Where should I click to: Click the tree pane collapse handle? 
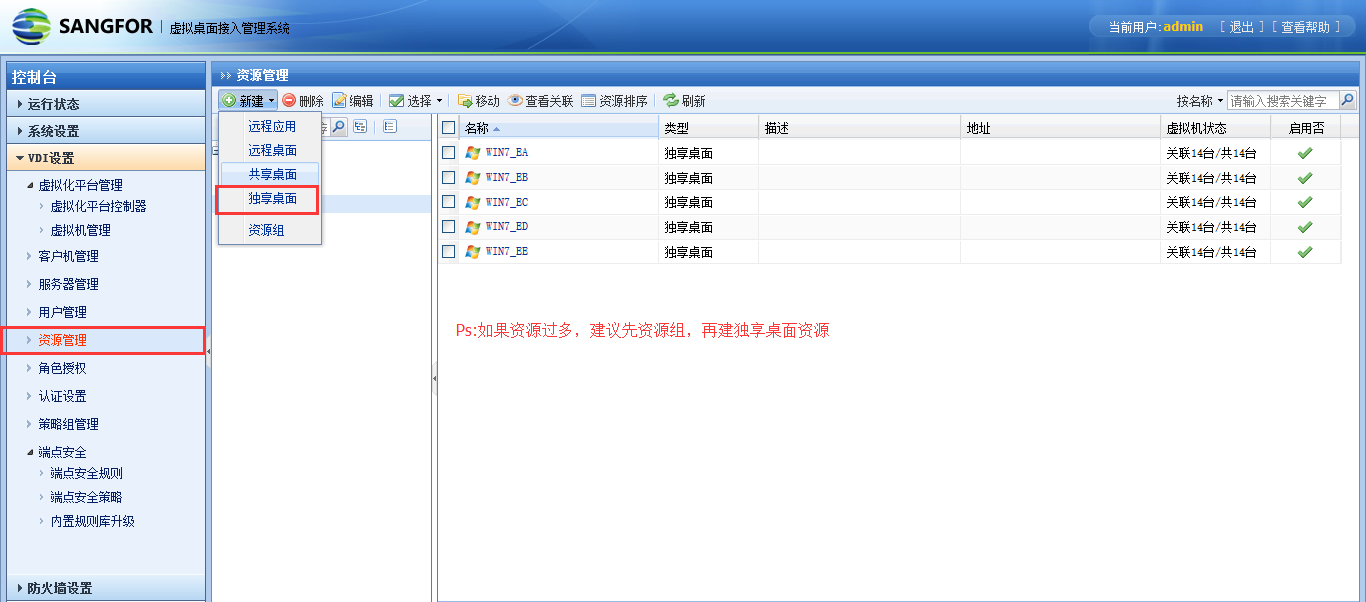[434, 378]
